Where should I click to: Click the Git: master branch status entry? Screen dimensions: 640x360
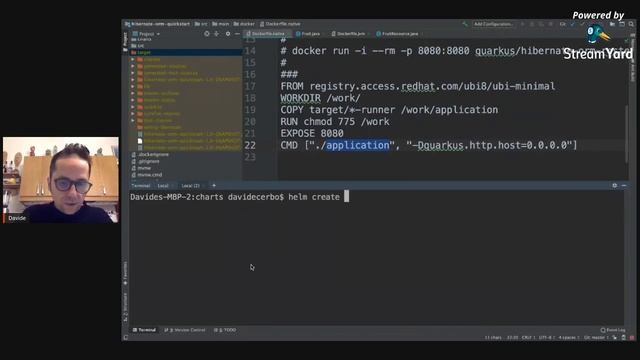coord(596,338)
